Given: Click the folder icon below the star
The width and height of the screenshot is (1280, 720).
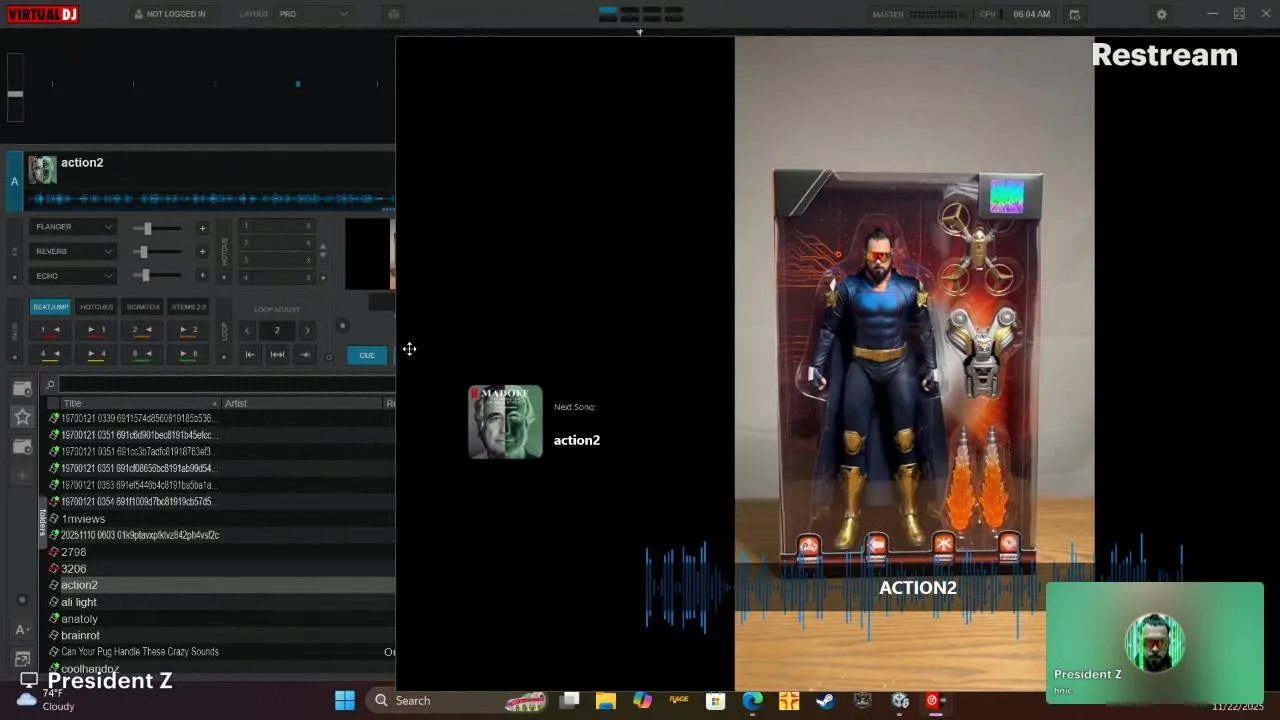Looking at the screenshot, I should (x=22, y=446).
